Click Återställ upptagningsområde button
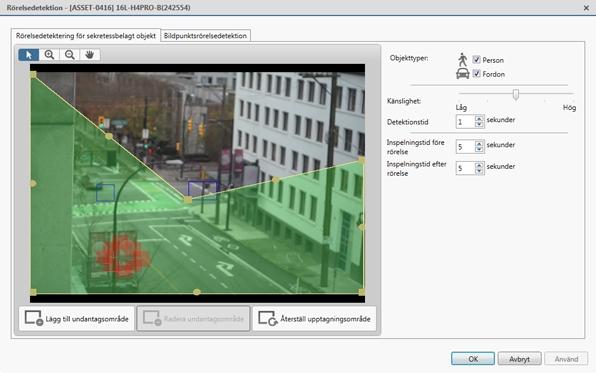Viewport: 596px width, 373px height. [x=314, y=319]
